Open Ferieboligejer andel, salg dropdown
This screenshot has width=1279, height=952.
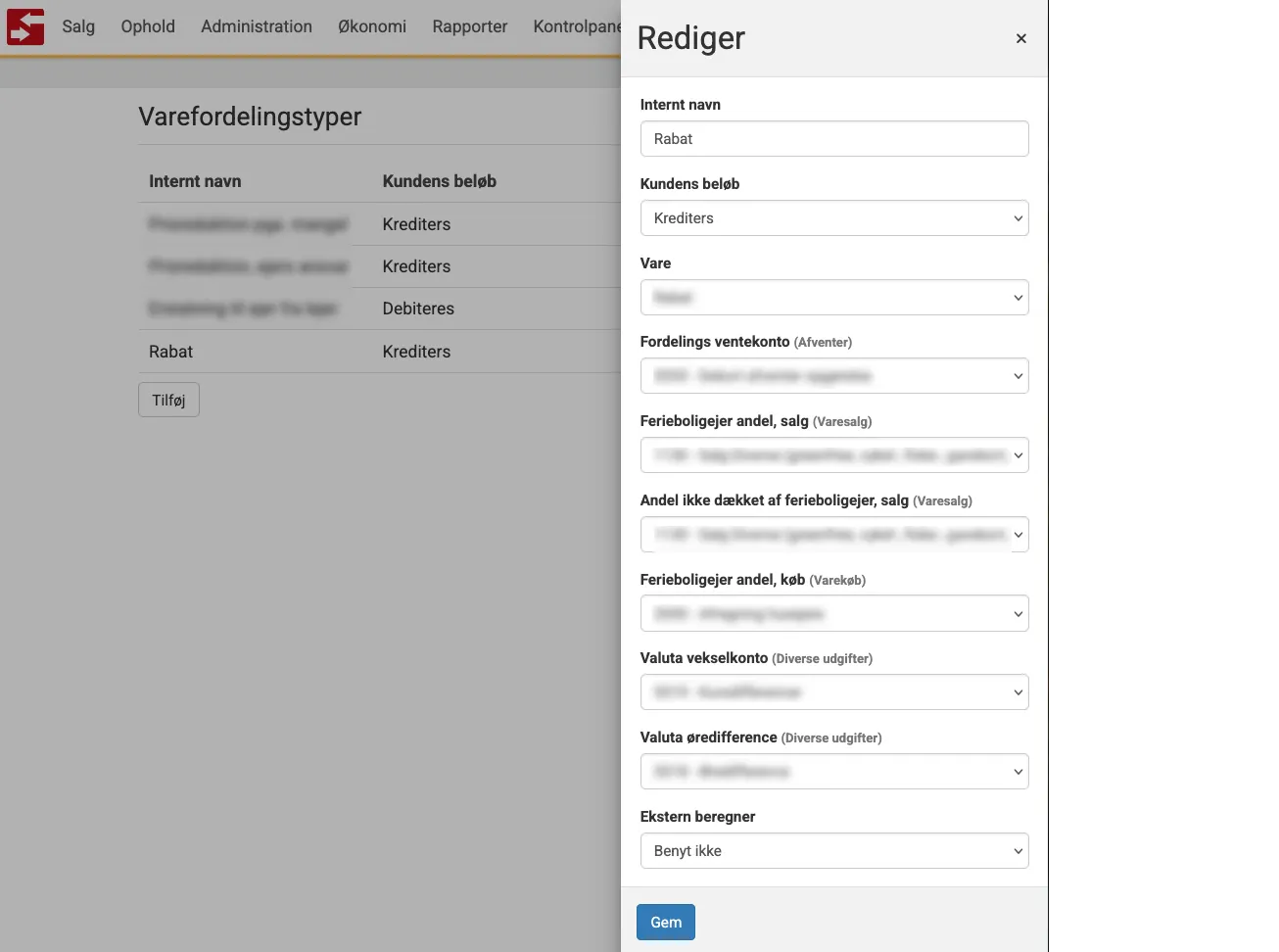[833, 455]
